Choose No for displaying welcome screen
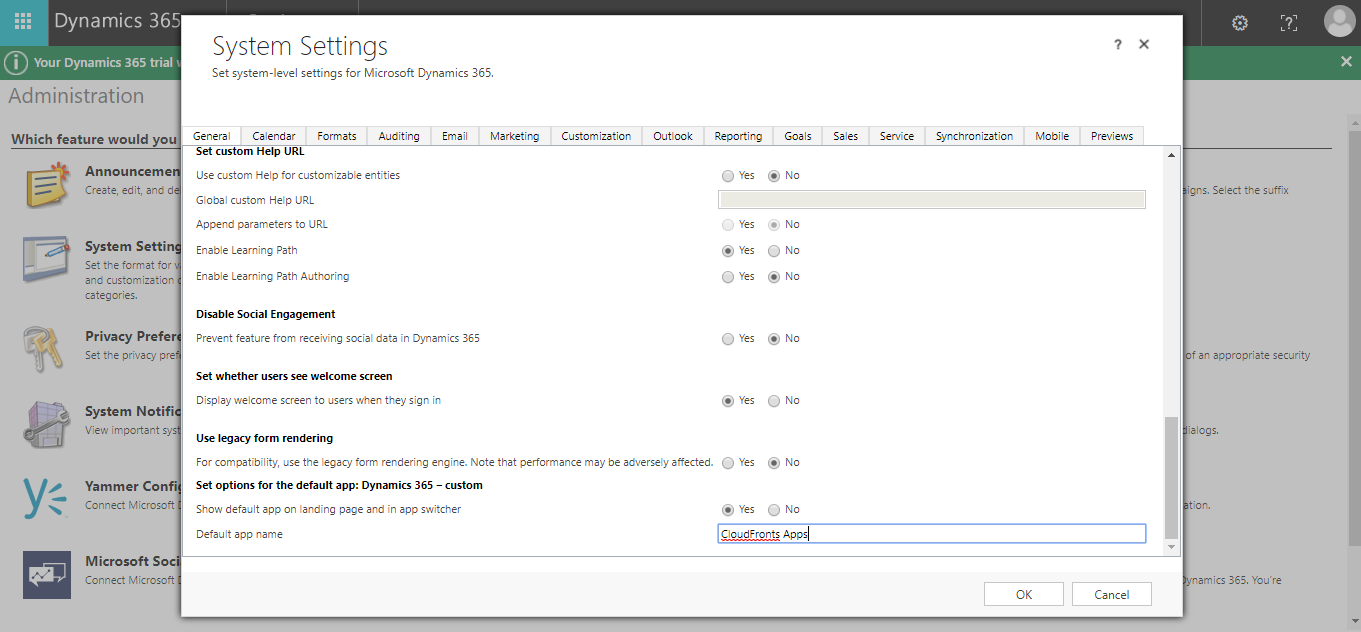The width and height of the screenshot is (1361, 632). 774,401
